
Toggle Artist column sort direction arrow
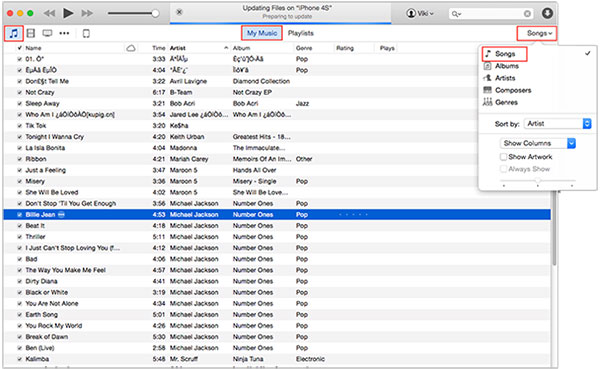[226, 48]
